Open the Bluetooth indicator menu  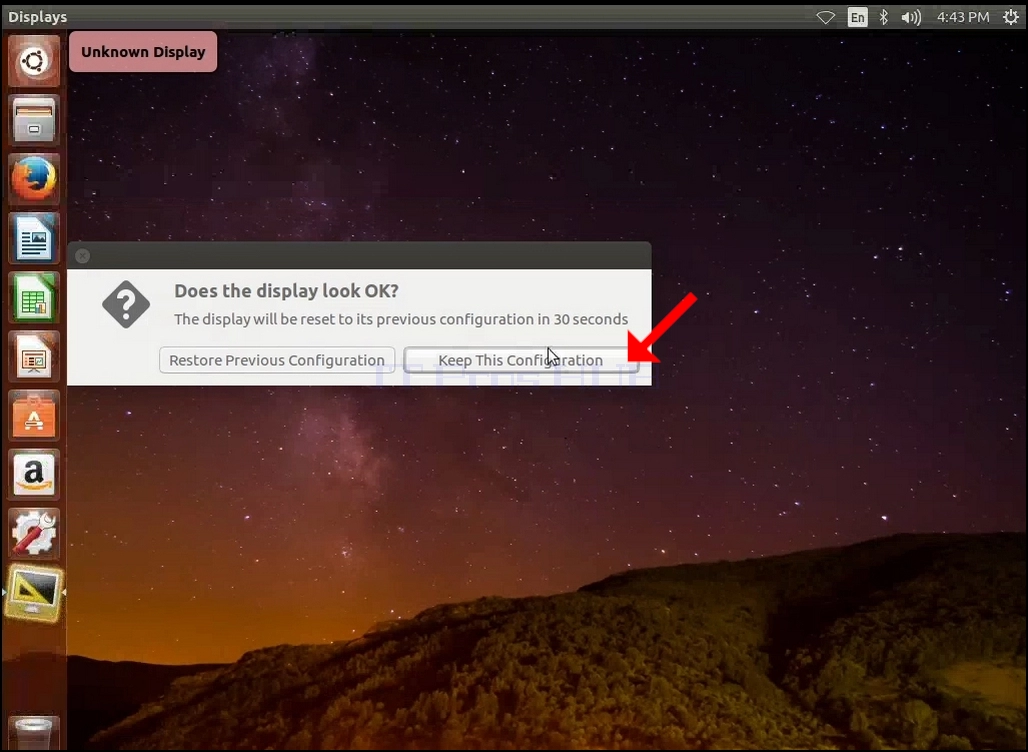884,17
